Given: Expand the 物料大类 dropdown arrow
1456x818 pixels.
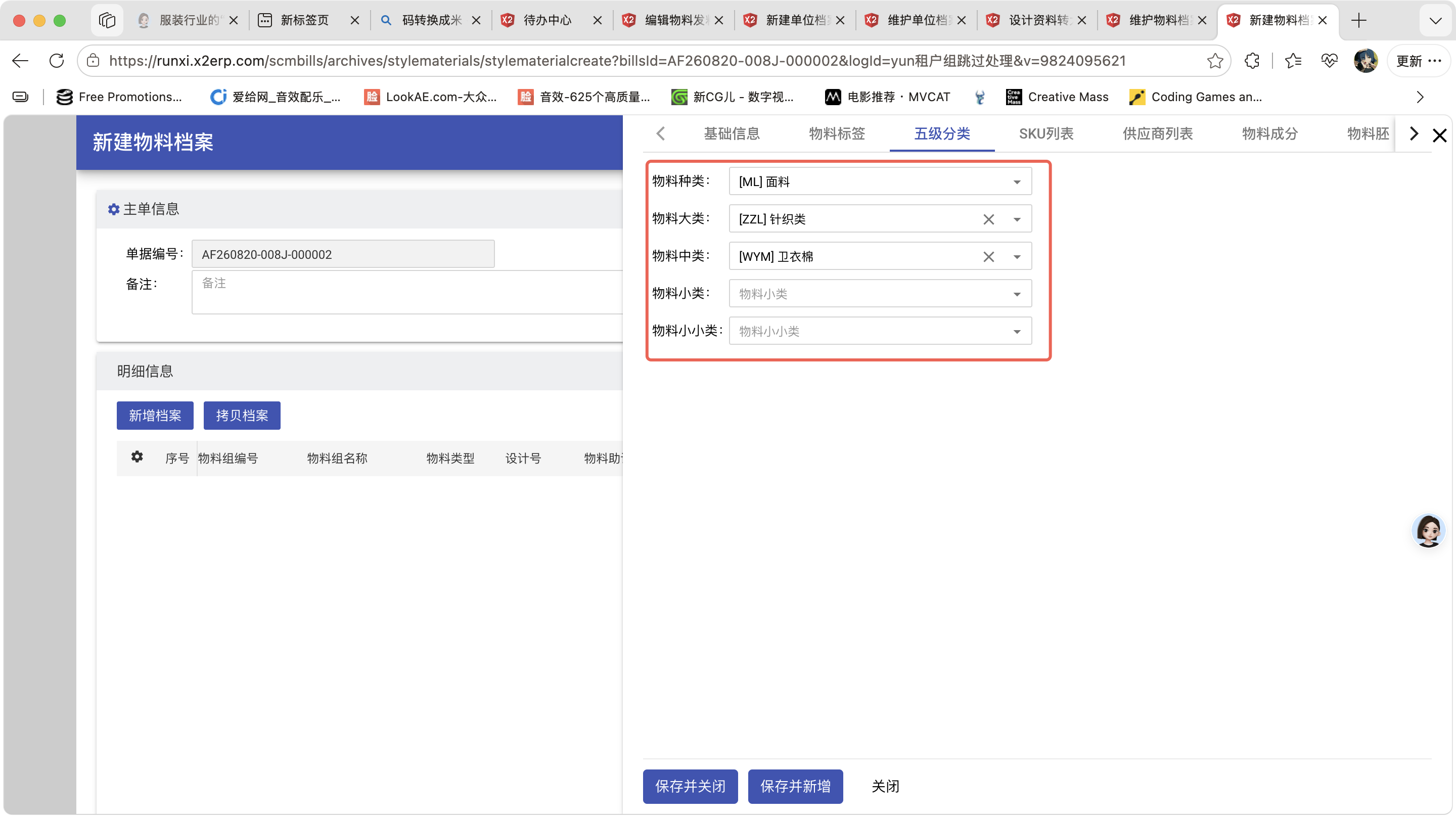Looking at the screenshot, I should click(1016, 219).
